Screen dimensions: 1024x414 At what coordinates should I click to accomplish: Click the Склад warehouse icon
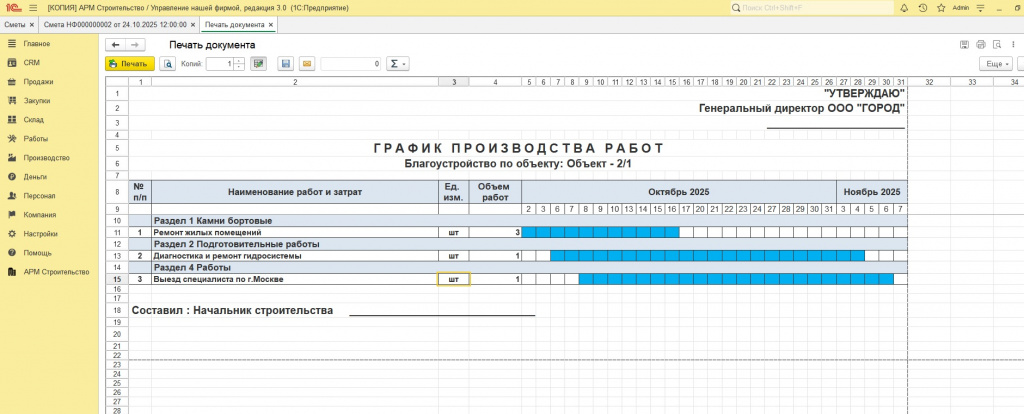tap(11, 119)
